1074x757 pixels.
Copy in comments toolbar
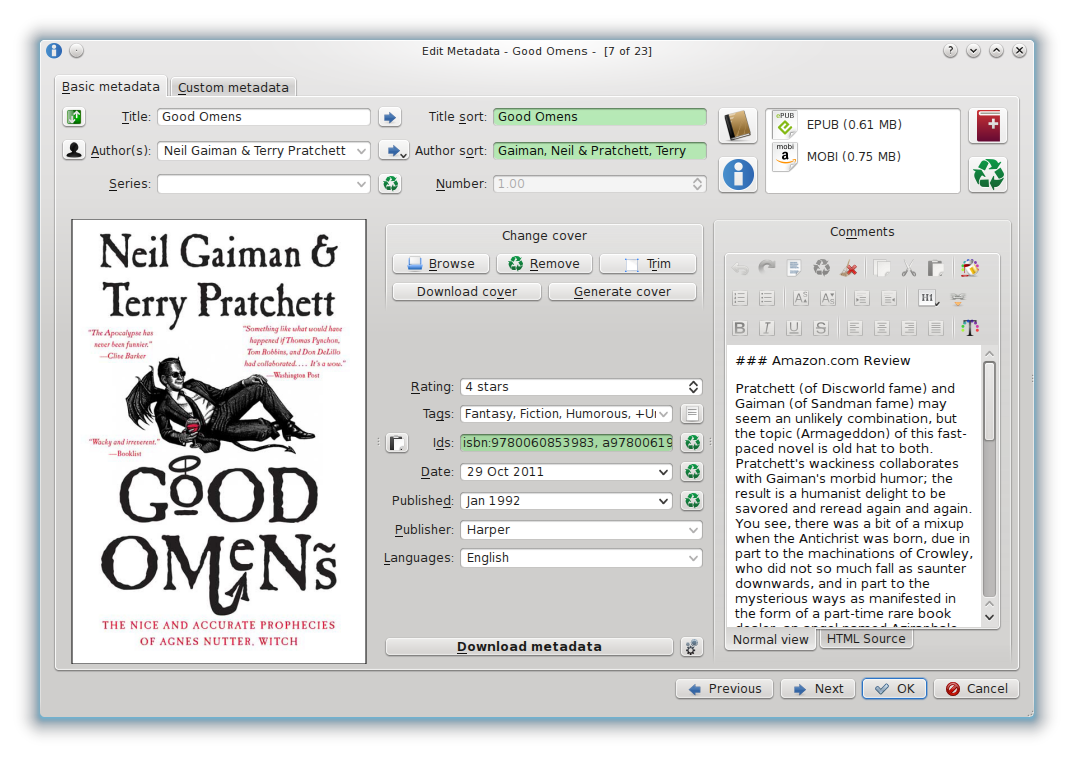click(882, 269)
